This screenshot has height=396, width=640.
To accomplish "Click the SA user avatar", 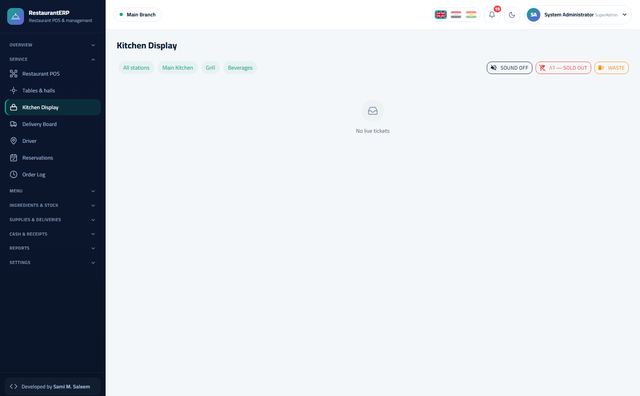I will click(x=533, y=15).
